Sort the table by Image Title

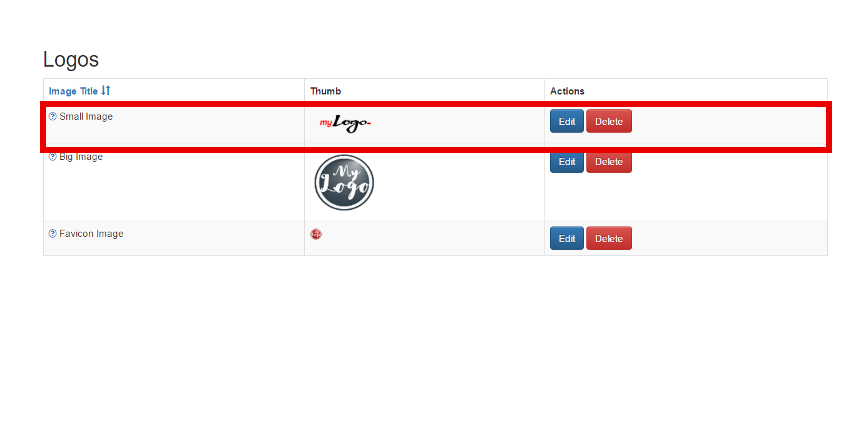click(73, 91)
